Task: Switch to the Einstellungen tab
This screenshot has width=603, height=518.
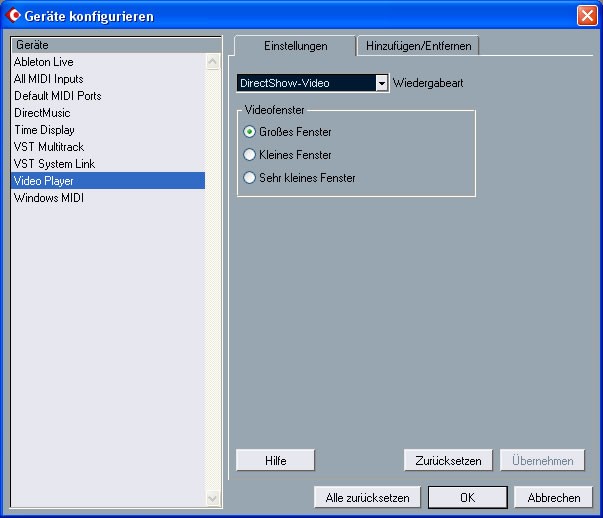Action: [295, 46]
